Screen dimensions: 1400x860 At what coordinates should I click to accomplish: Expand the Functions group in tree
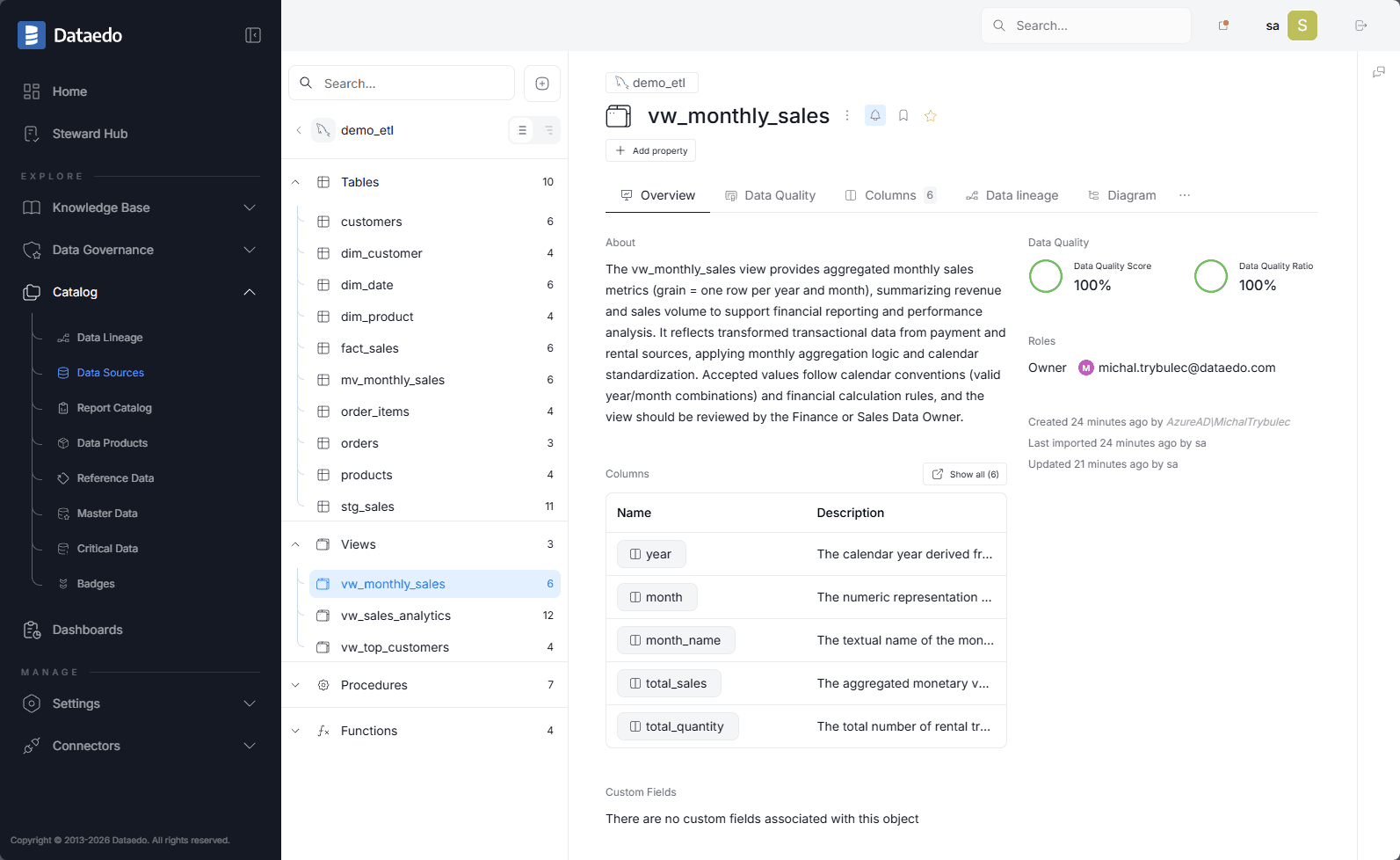coord(295,731)
